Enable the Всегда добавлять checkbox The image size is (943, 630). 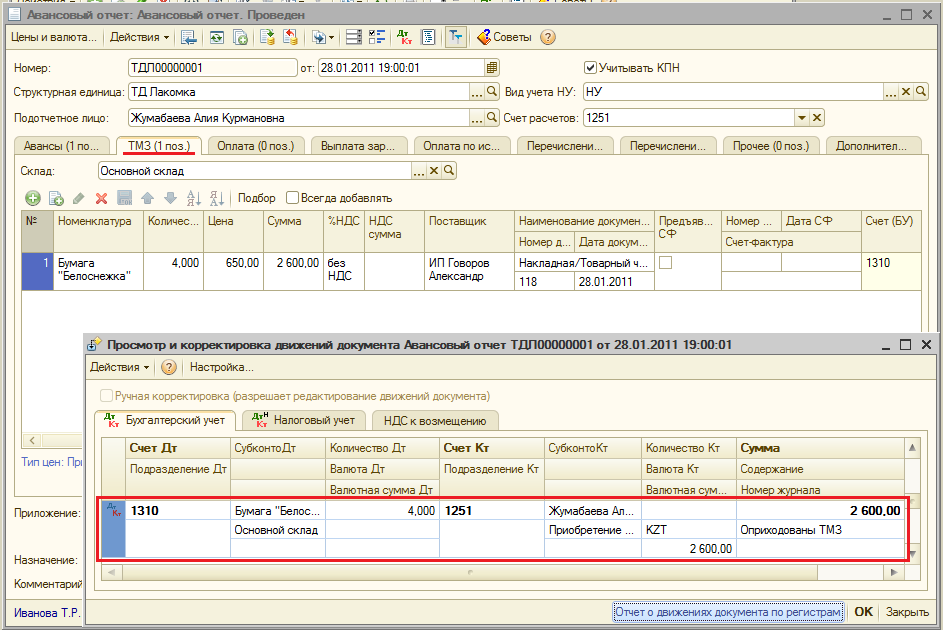293,198
